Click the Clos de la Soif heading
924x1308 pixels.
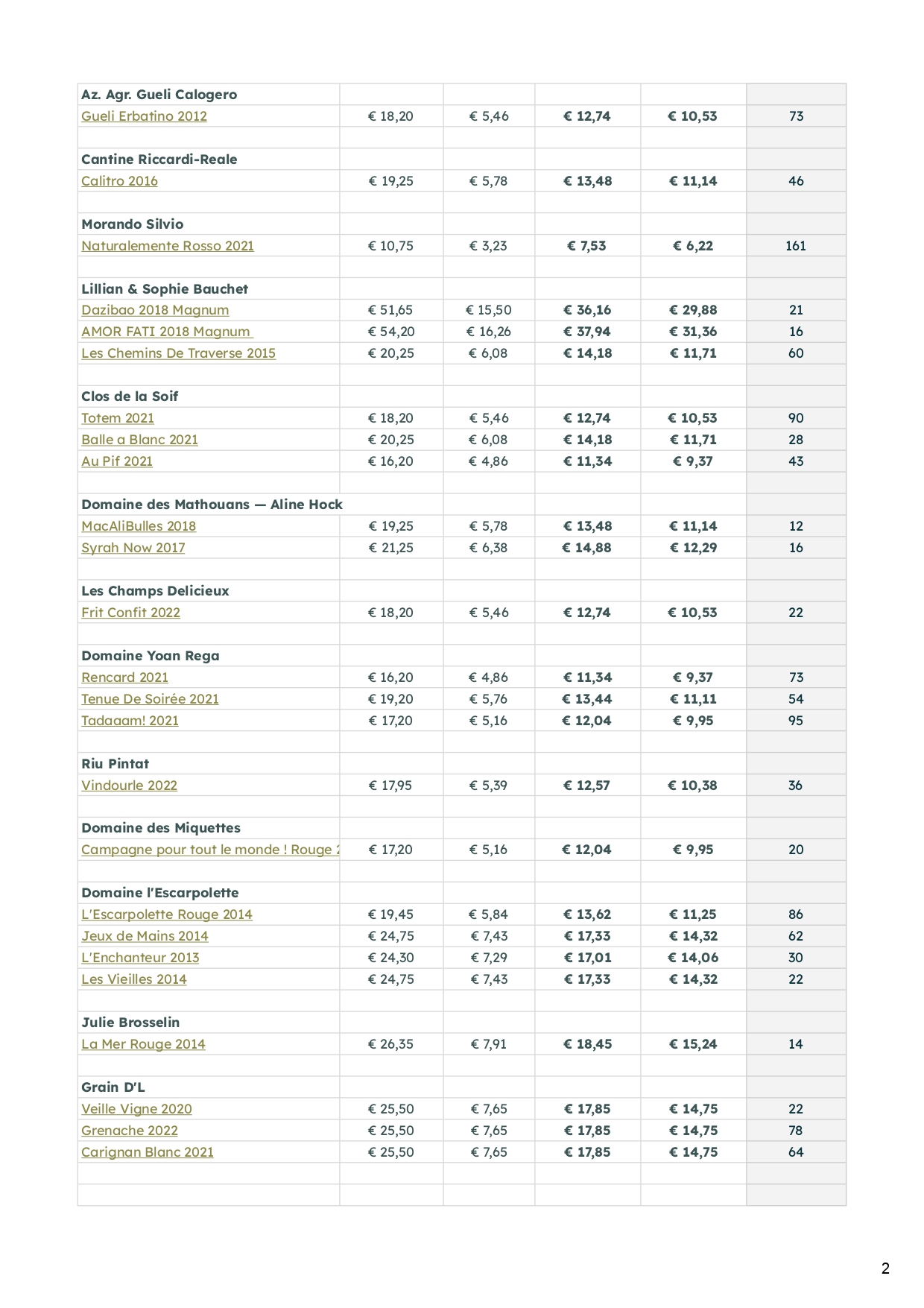click(130, 396)
